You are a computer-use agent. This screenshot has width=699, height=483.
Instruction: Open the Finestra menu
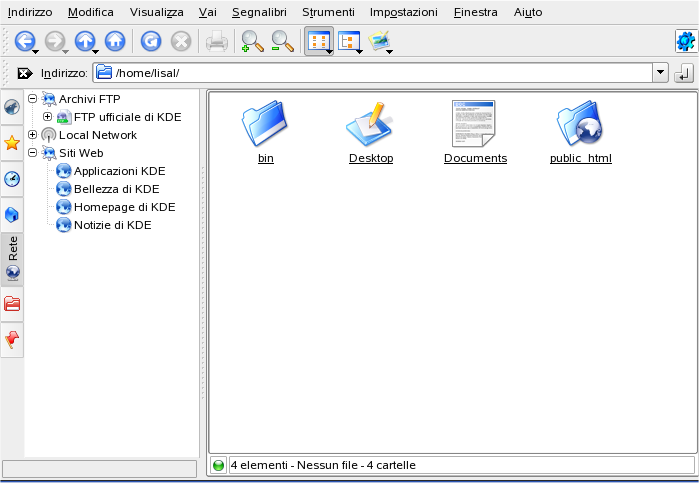[x=476, y=12]
